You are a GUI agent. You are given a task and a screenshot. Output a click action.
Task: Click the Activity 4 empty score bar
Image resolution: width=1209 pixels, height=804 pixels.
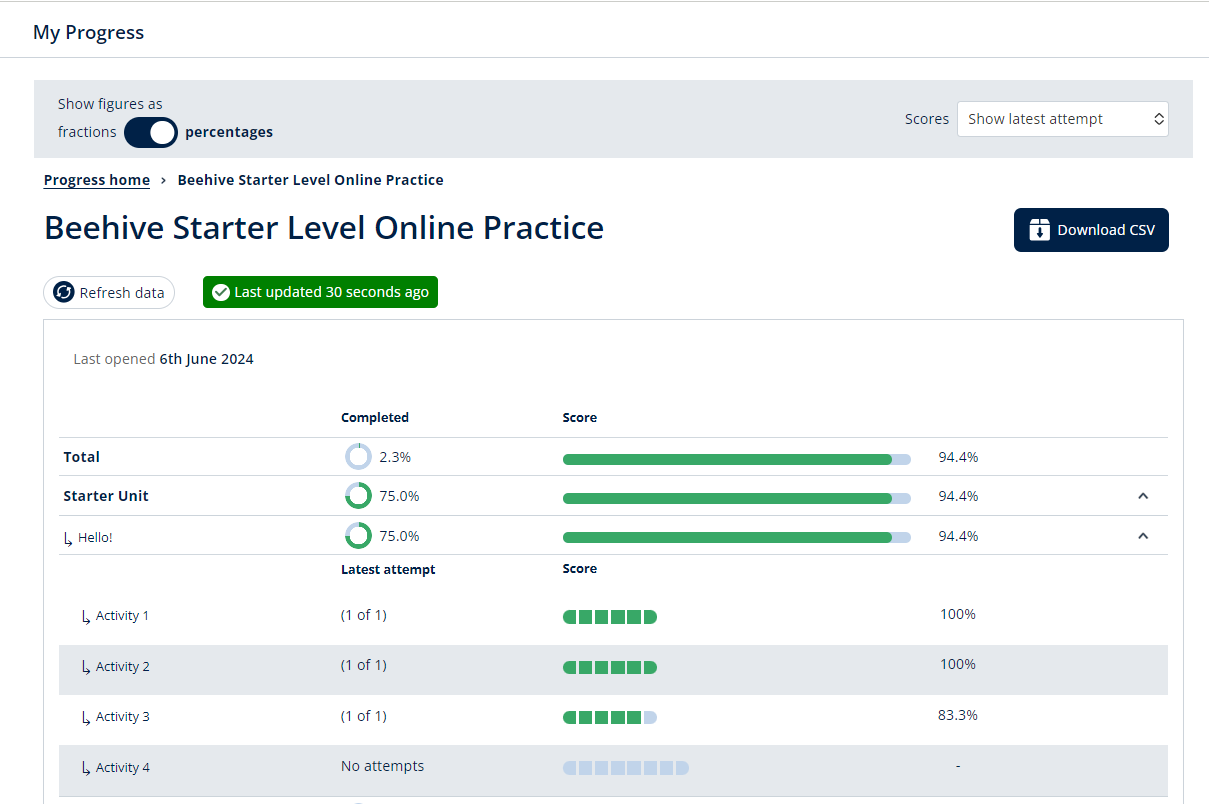tap(626, 768)
